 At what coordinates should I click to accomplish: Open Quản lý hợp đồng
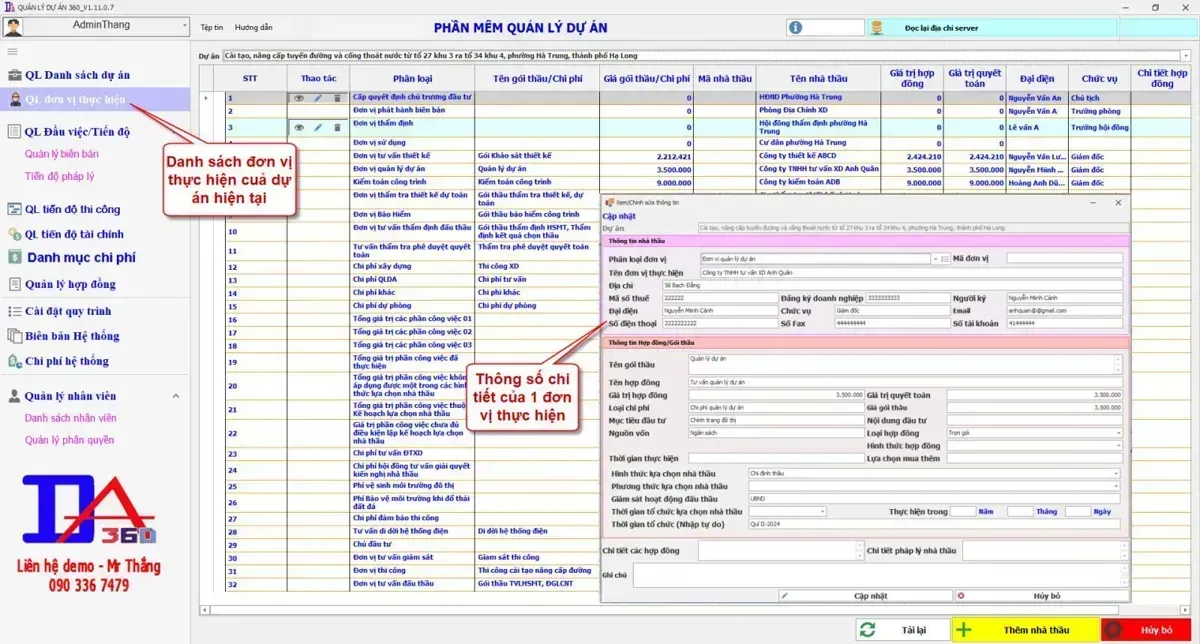tap(70, 284)
